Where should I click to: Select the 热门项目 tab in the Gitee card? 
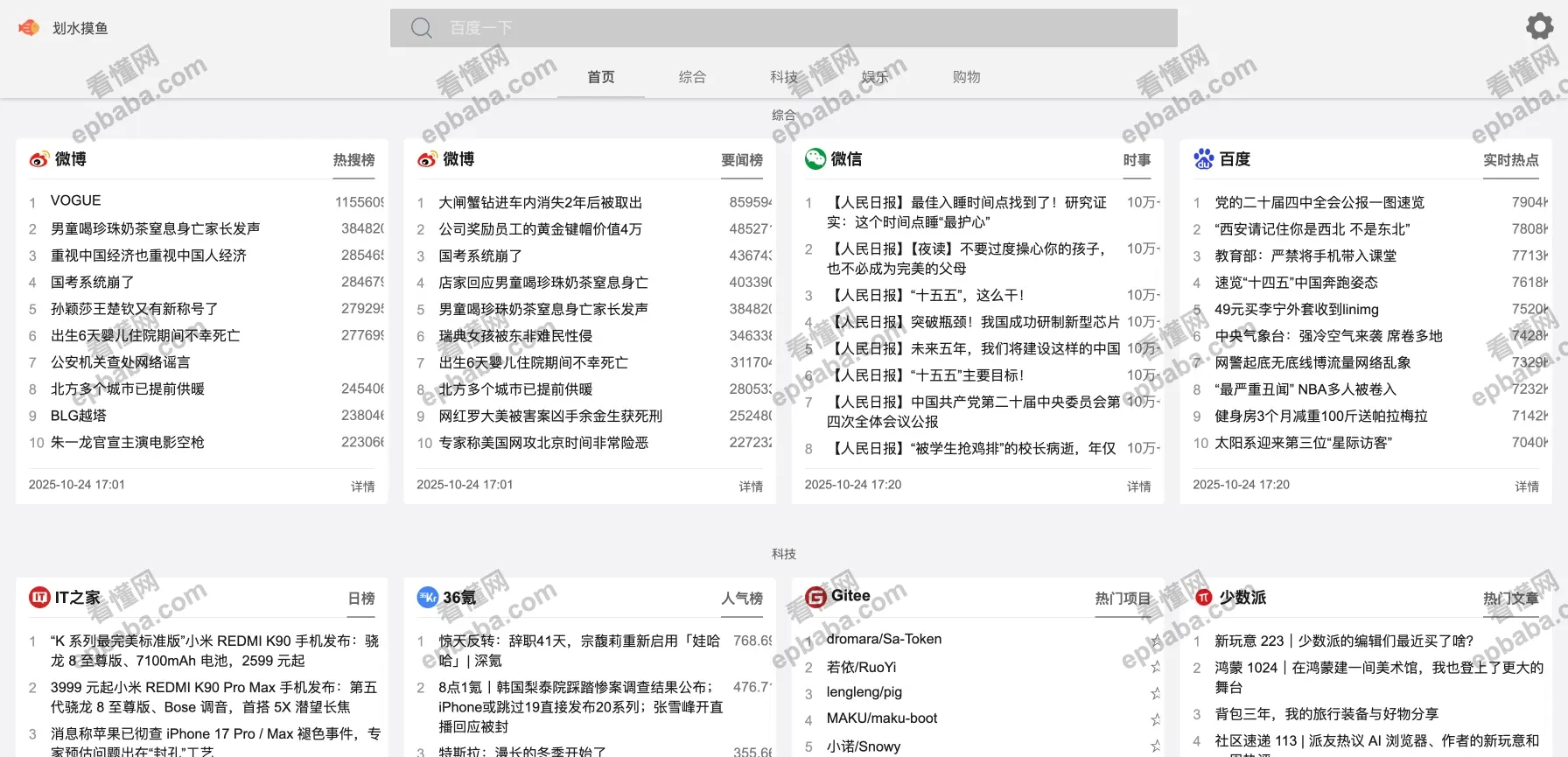pos(1123,599)
